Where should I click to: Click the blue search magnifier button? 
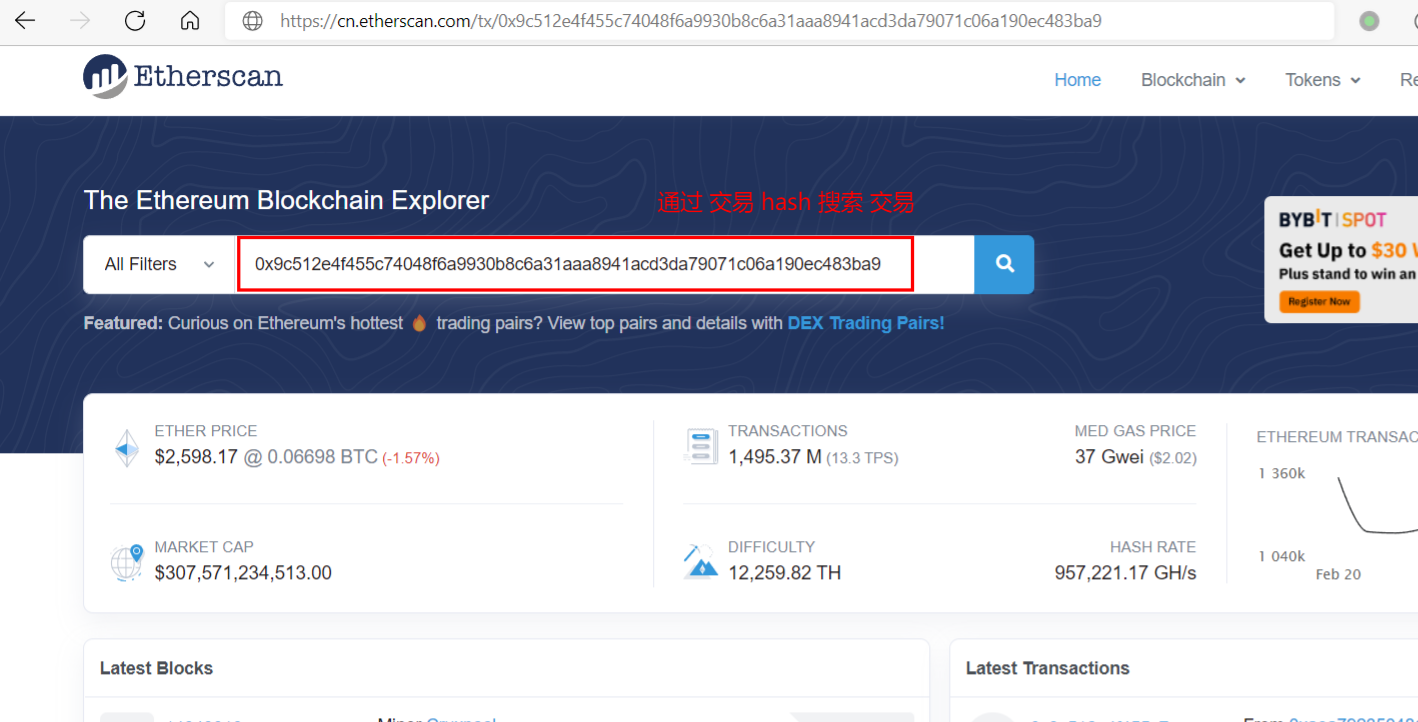coord(1004,264)
